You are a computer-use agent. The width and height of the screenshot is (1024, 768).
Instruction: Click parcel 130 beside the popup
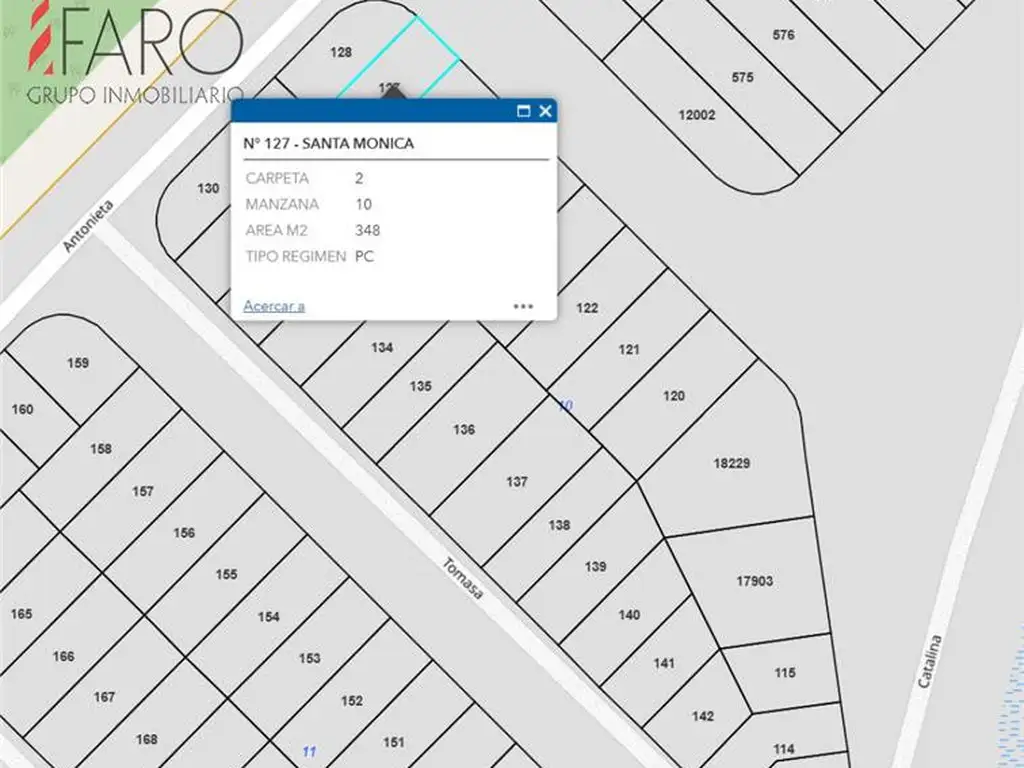tap(208, 188)
